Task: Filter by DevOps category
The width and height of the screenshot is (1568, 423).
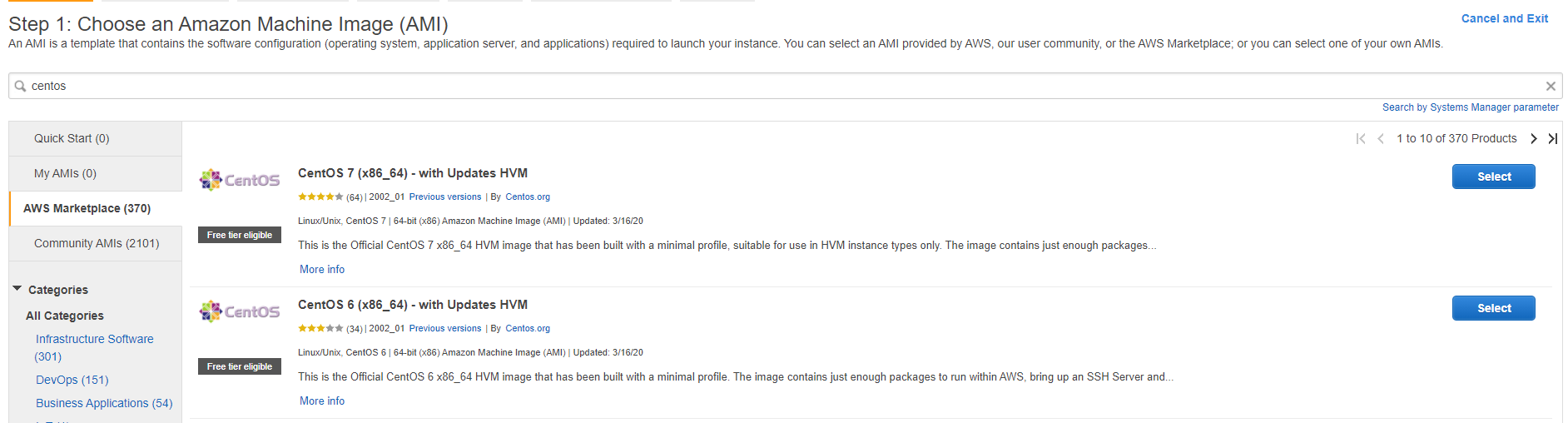Action: (x=72, y=380)
